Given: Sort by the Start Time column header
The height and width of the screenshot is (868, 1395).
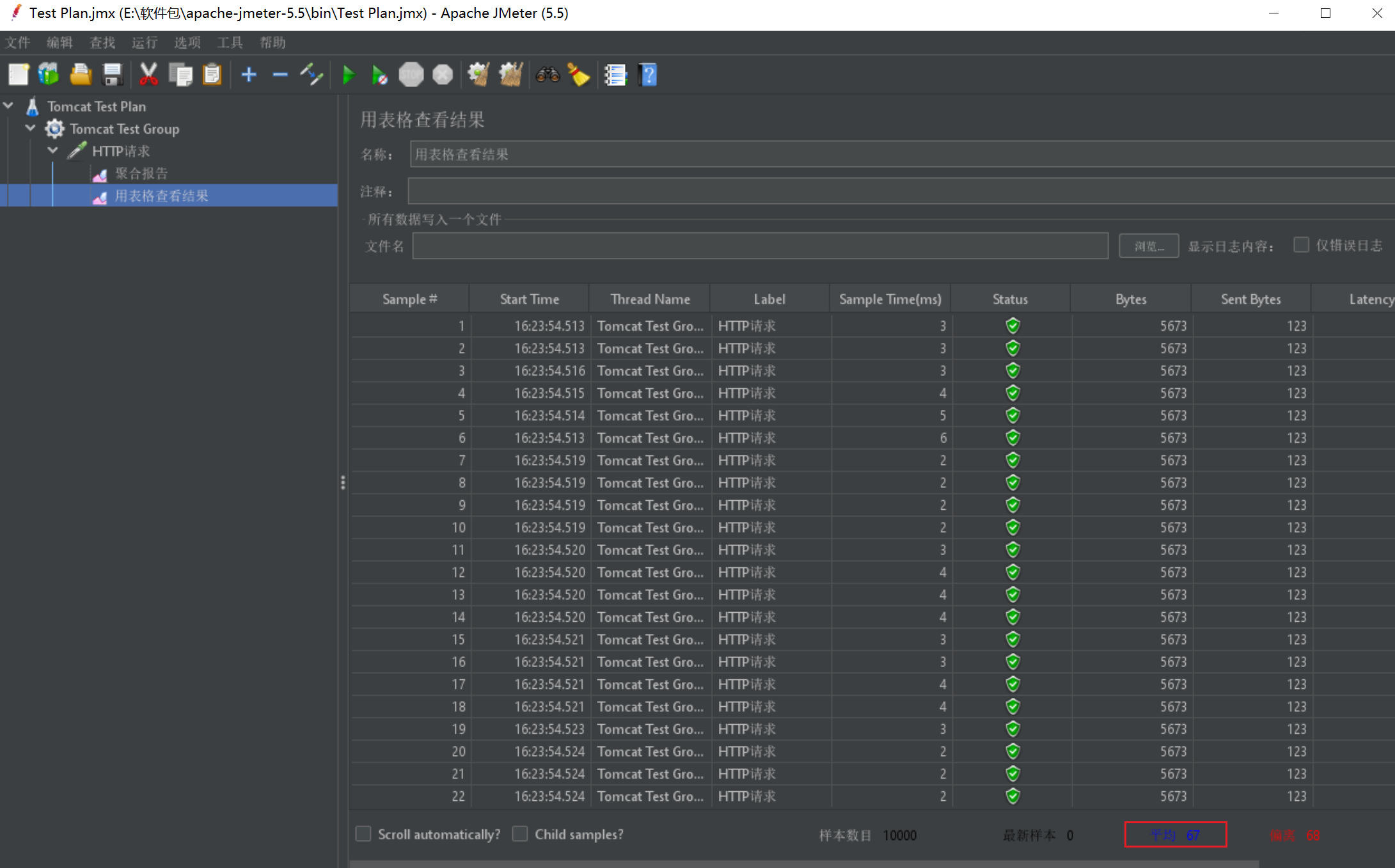Looking at the screenshot, I should (x=530, y=299).
